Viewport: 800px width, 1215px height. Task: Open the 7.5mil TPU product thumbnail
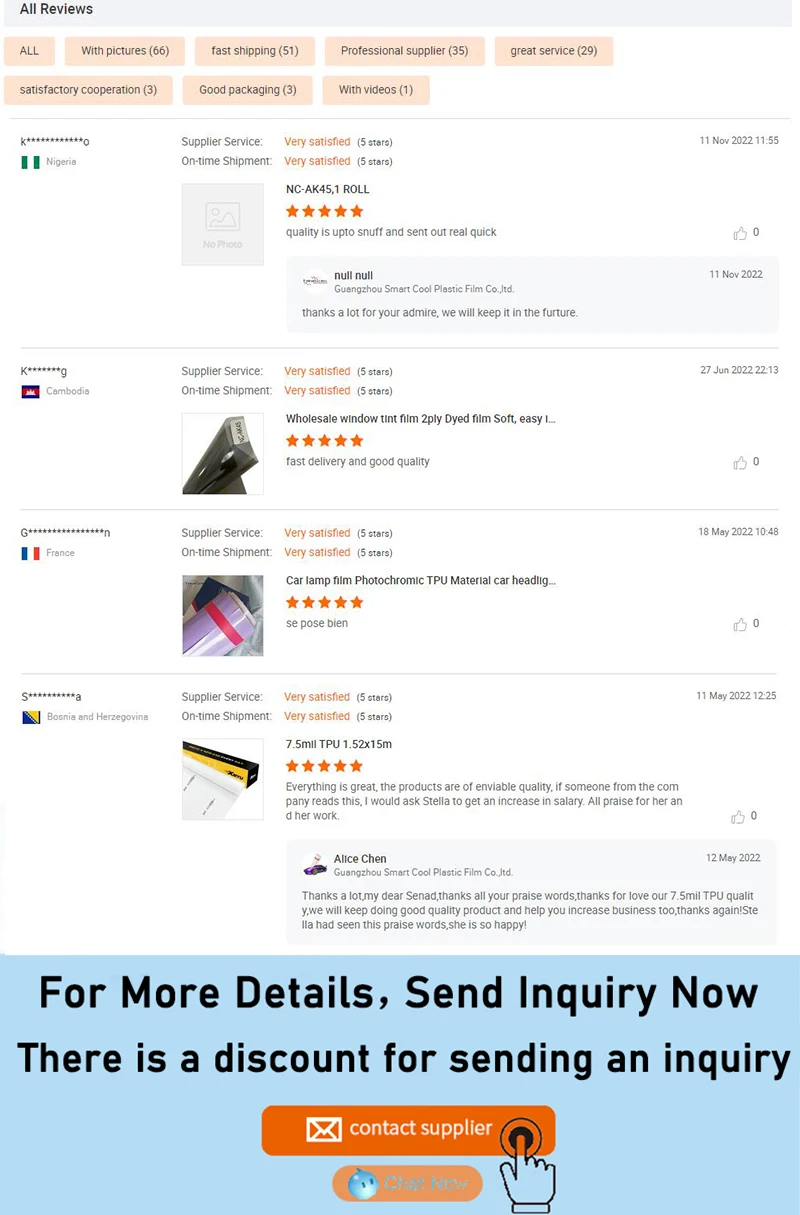coord(223,780)
